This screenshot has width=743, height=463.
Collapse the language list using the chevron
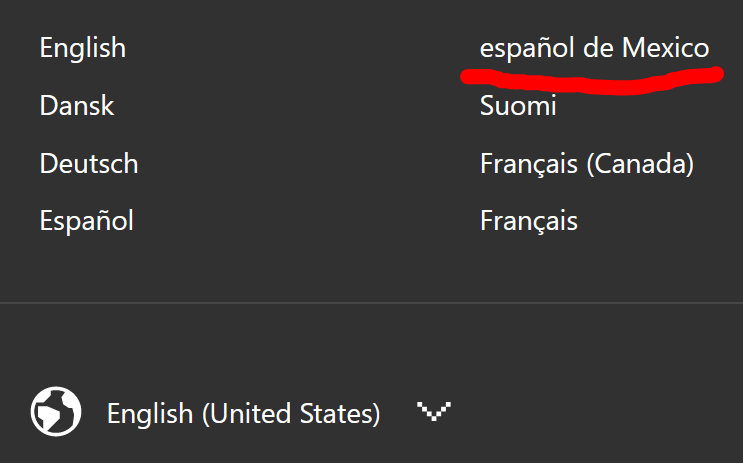point(433,412)
